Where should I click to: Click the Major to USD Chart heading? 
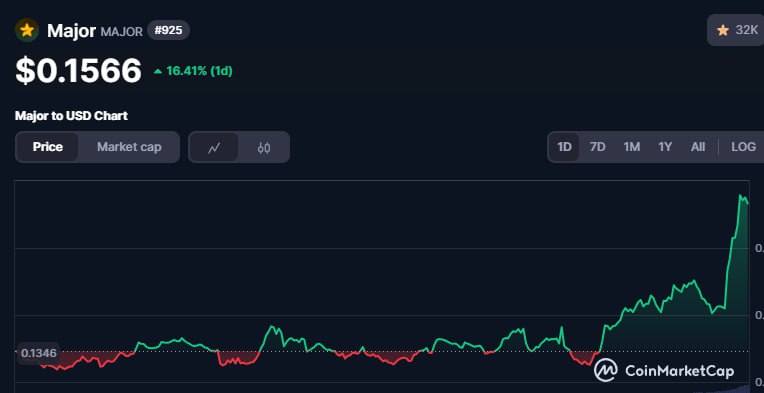pyautogui.click(x=71, y=116)
